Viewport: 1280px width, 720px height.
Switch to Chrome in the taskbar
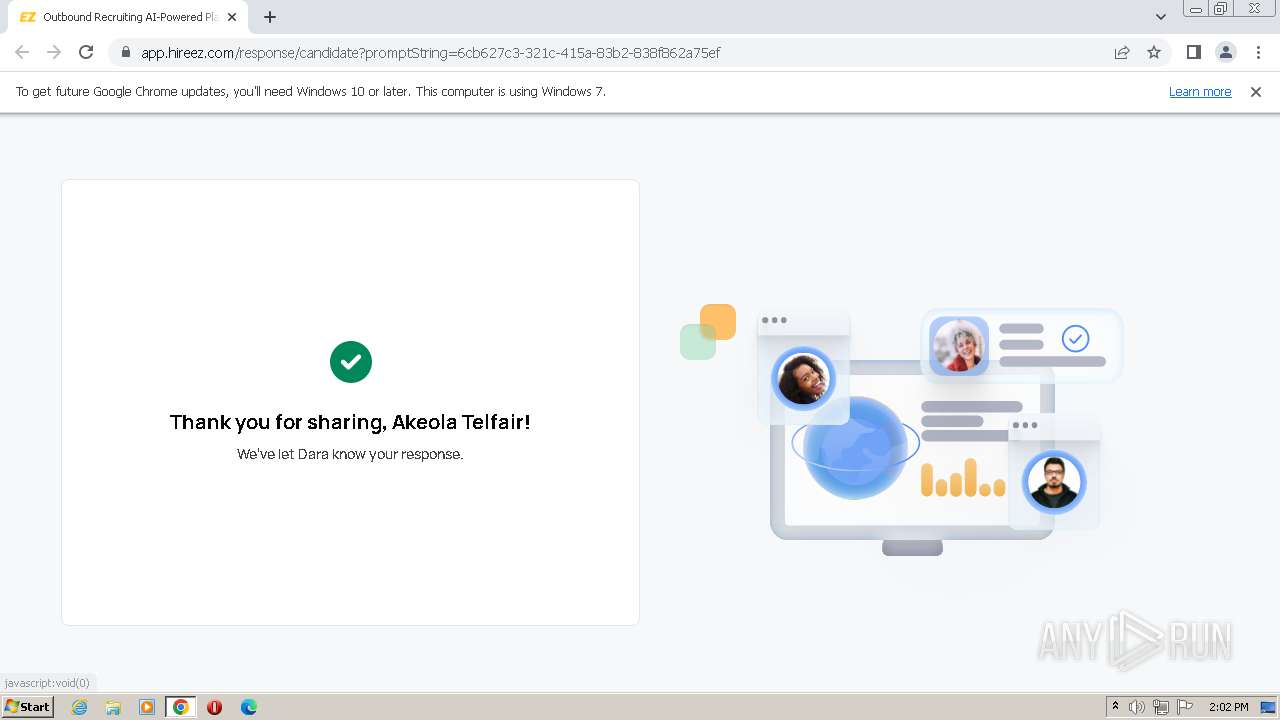pyautogui.click(x=181, y=707)
